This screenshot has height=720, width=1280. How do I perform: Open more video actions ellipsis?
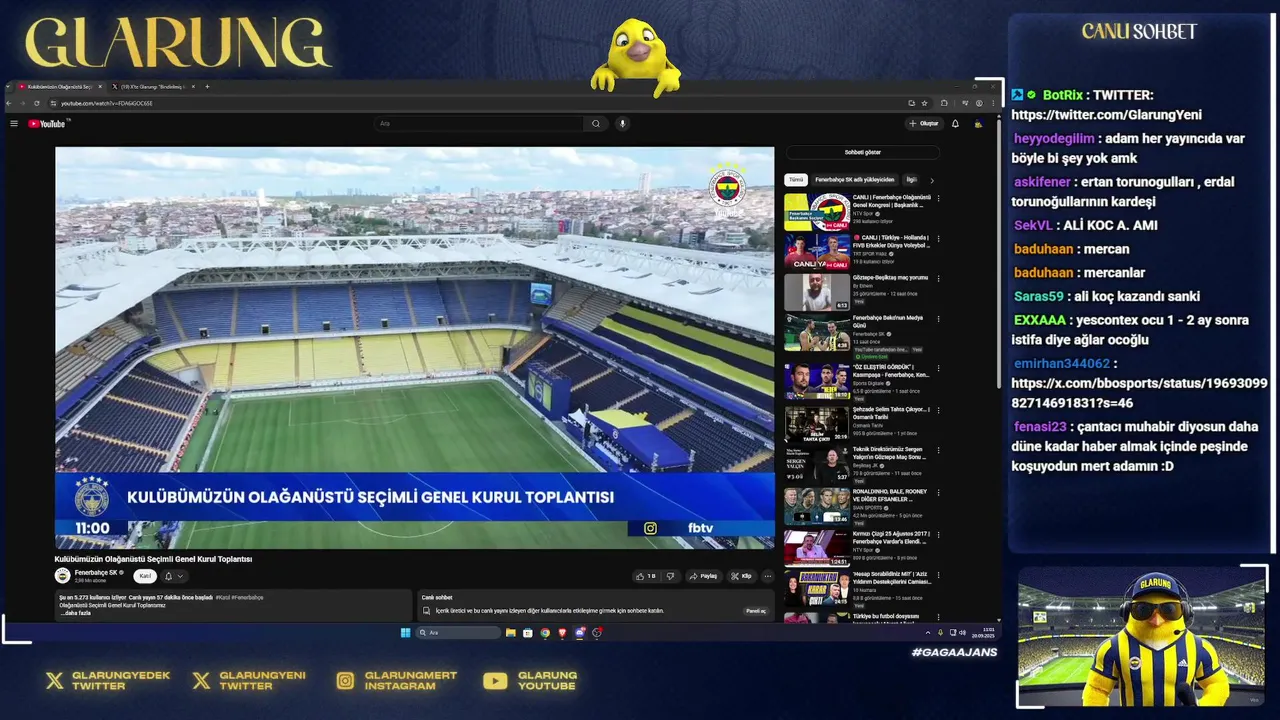pyautogui.click(x=767, y=576)
